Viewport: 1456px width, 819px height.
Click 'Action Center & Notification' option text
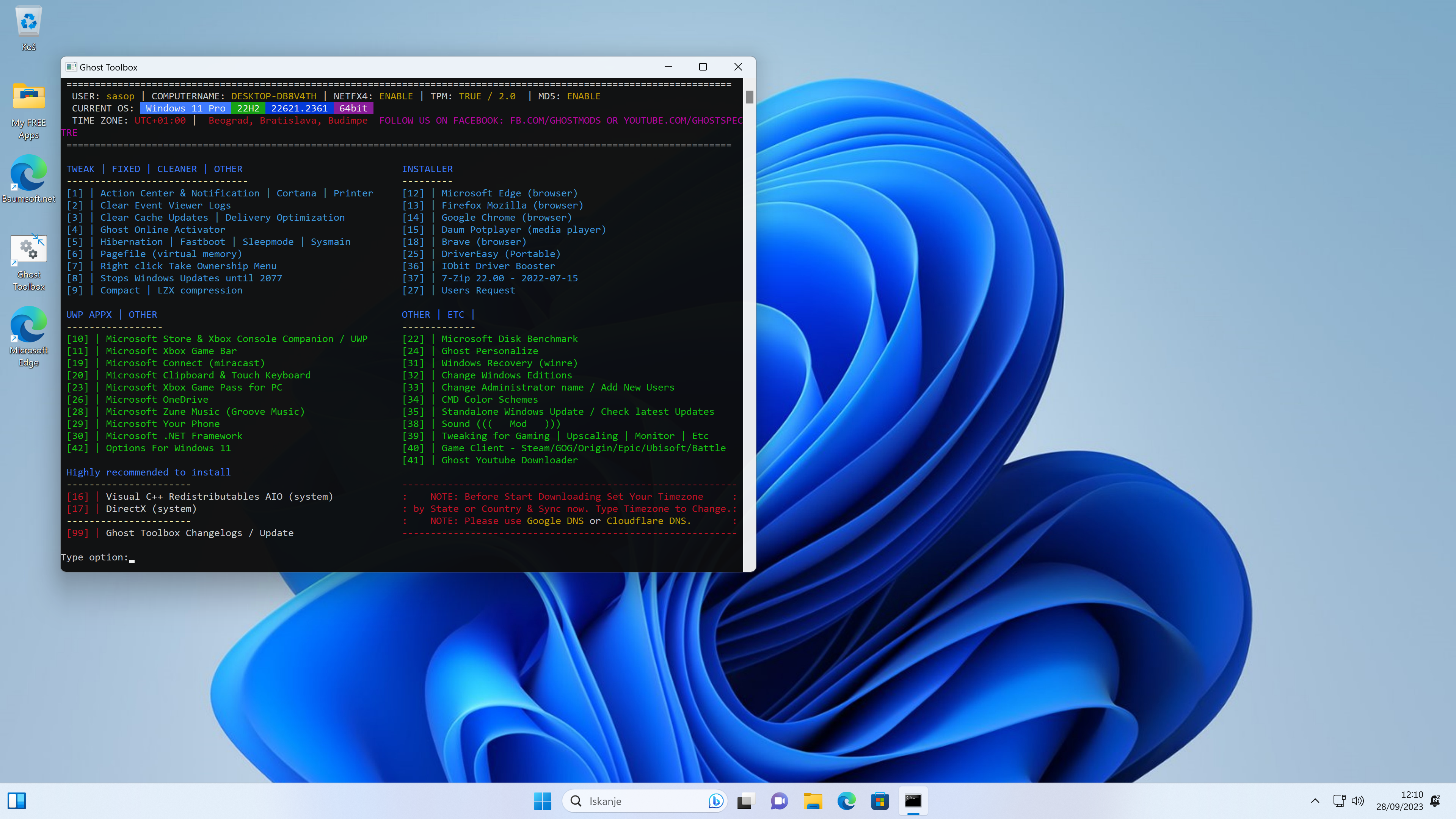coord(180,193)
